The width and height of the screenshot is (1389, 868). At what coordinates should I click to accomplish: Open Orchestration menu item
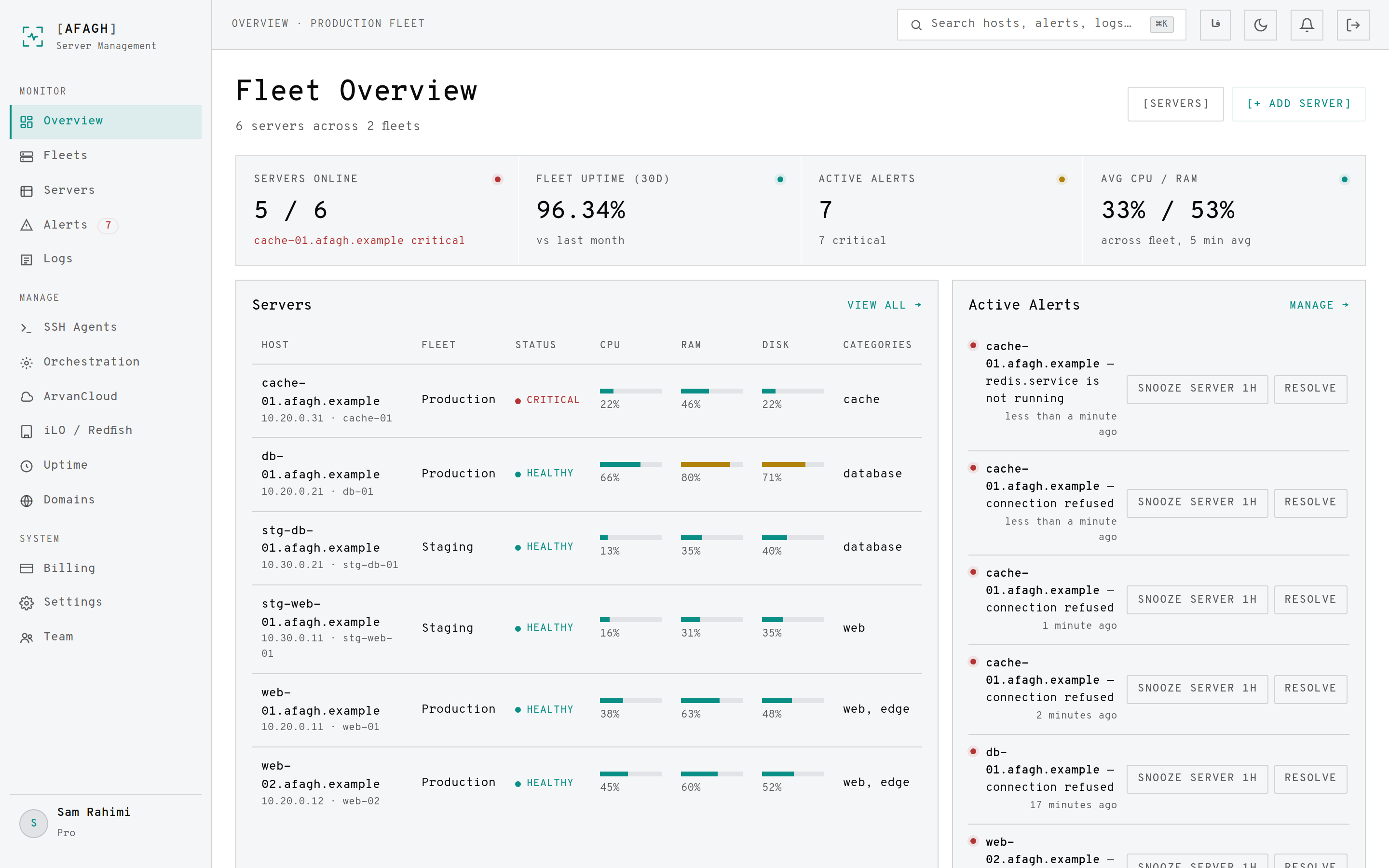106,362
